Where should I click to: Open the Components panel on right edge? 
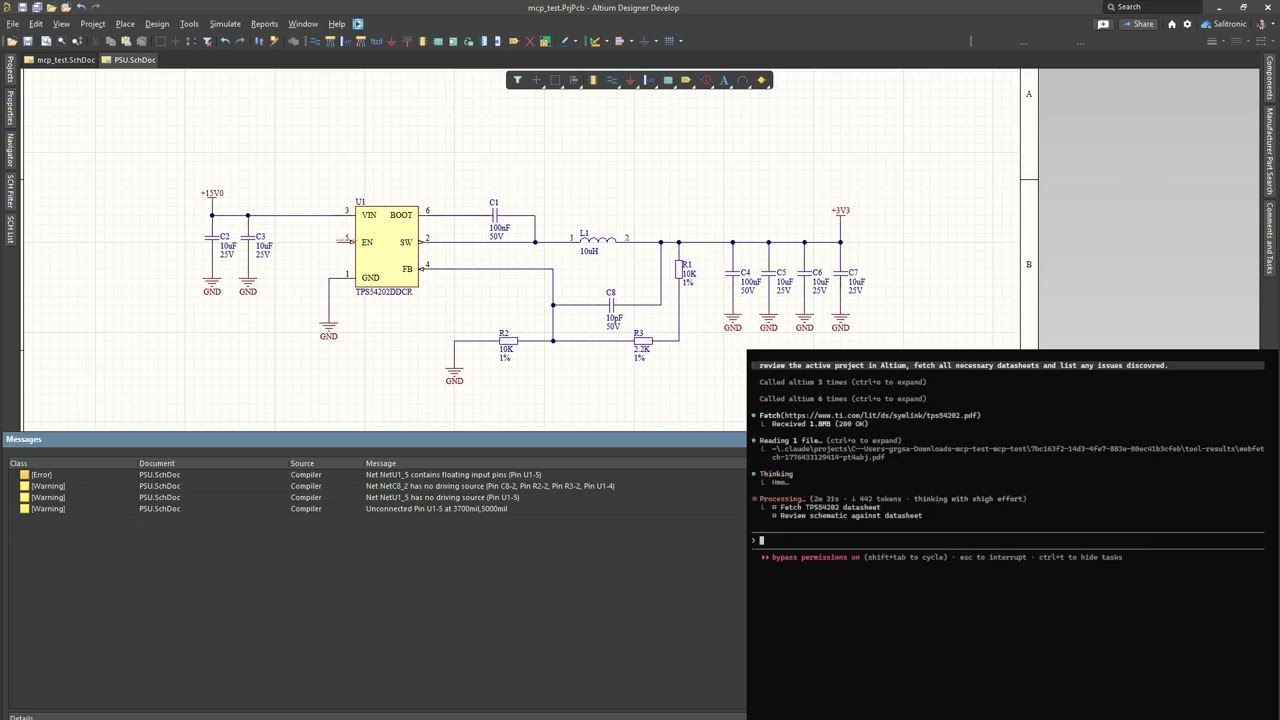(1270, 78)
